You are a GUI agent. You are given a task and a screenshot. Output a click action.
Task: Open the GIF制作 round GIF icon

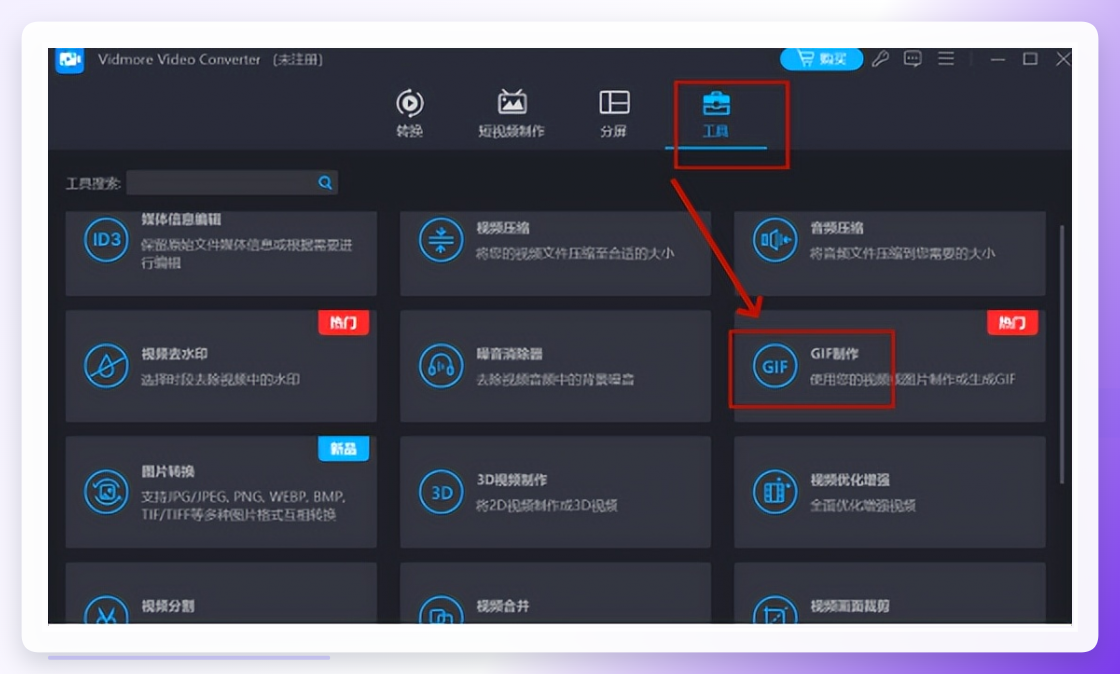click(x=775, y=366)
